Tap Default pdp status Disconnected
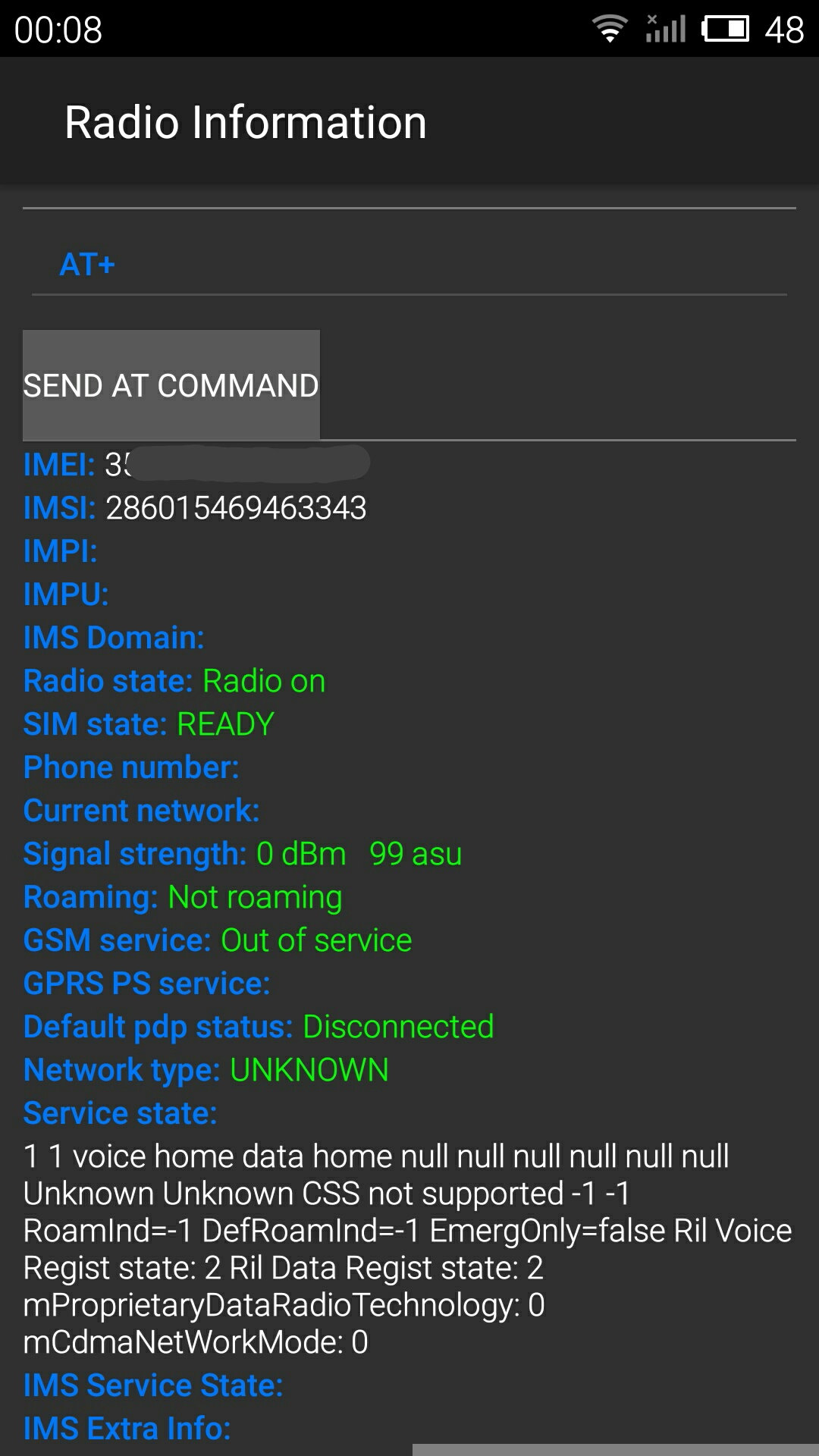This screenshot has height=1456, width=819. pos(259,1027)
